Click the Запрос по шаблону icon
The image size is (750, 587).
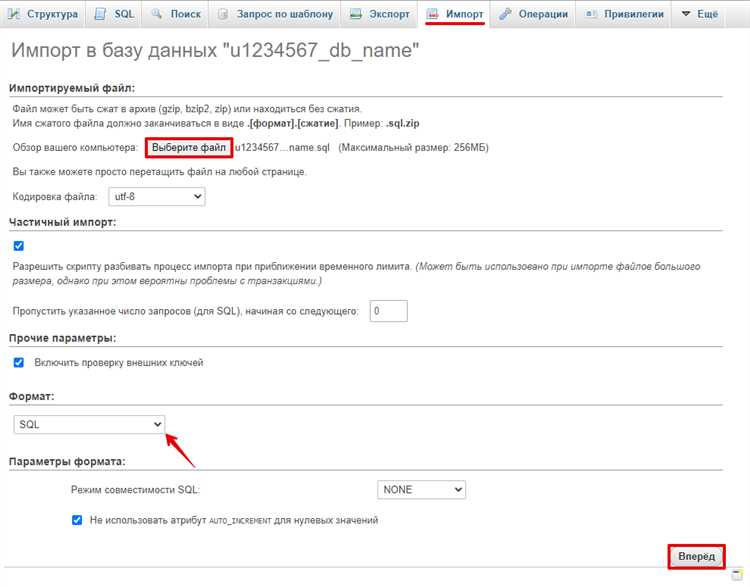pyautogui.click(x=223, y=14)
